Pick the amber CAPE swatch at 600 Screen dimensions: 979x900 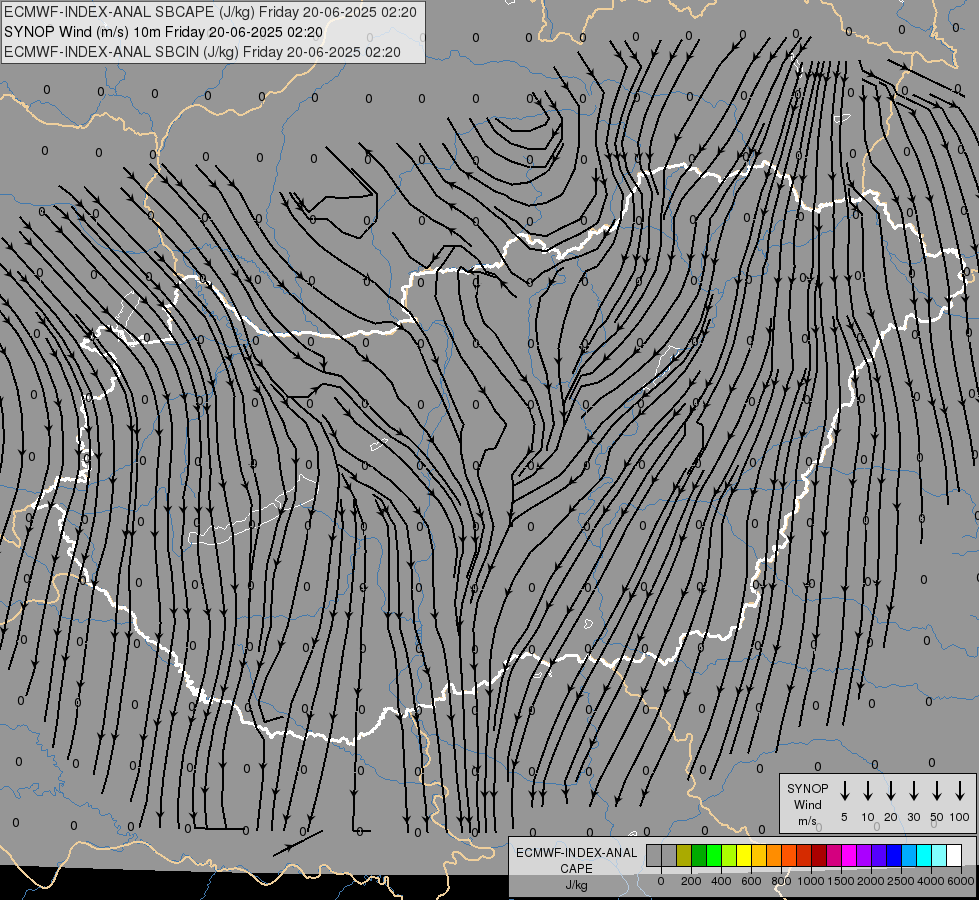click(x=759, y=856)
